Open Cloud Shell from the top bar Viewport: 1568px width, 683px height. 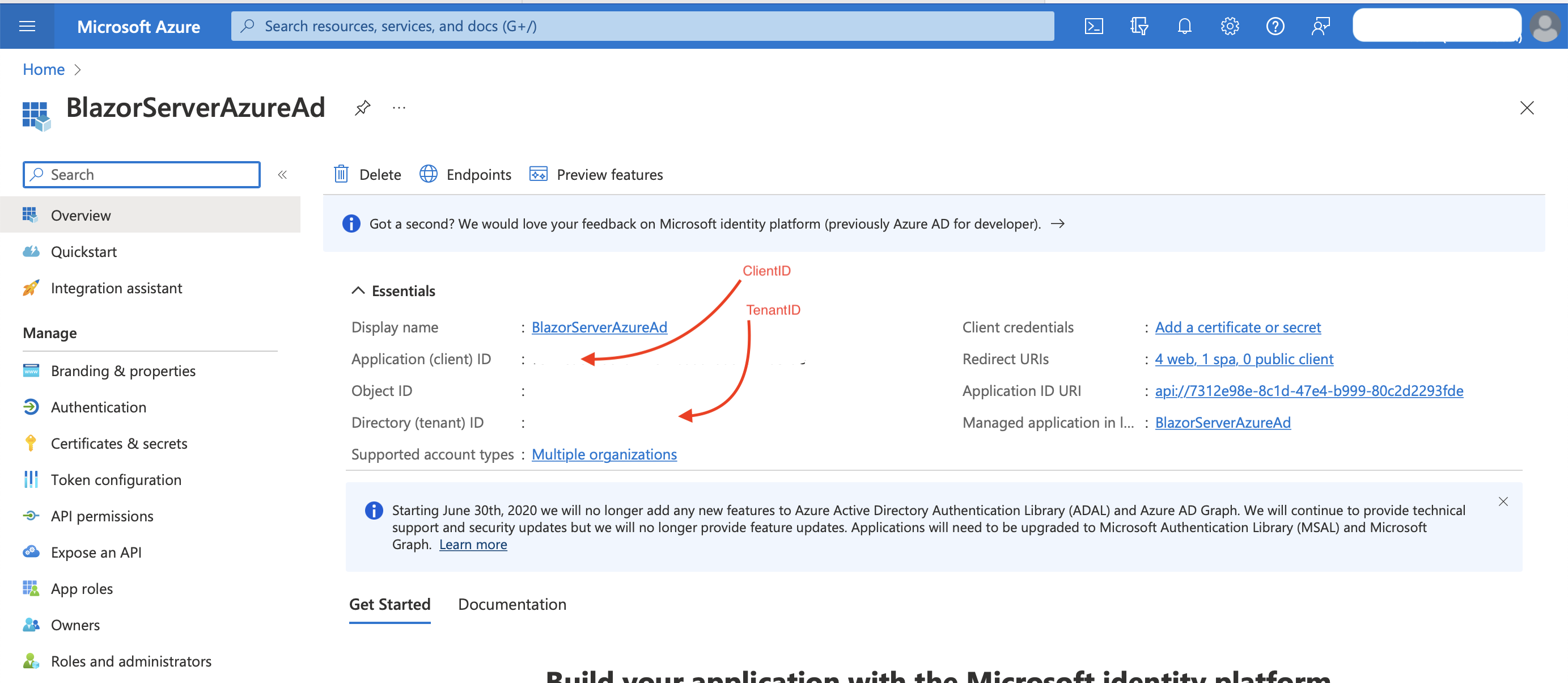(1093, 26)
